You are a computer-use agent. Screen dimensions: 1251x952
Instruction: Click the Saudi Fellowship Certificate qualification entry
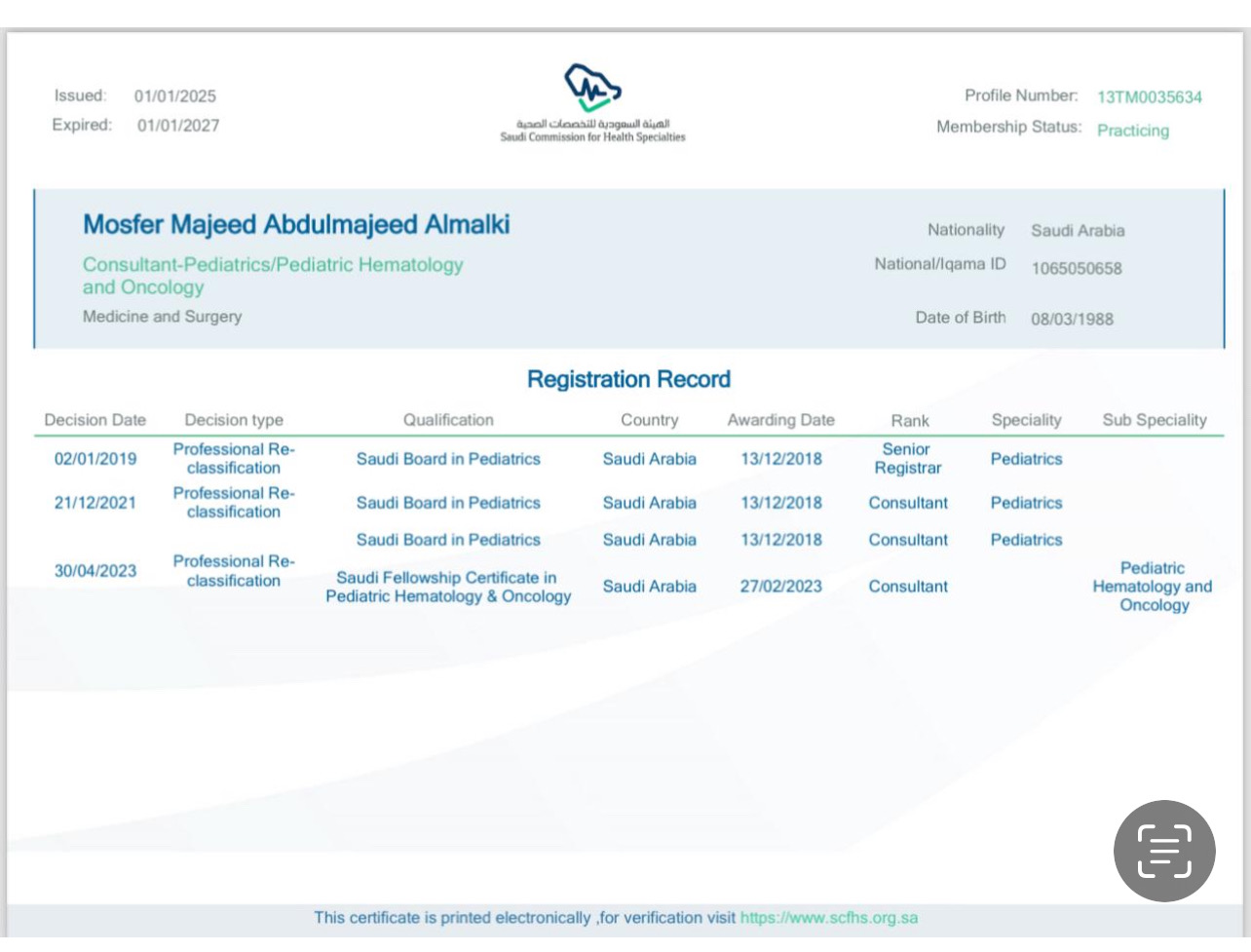pos(448,587)
